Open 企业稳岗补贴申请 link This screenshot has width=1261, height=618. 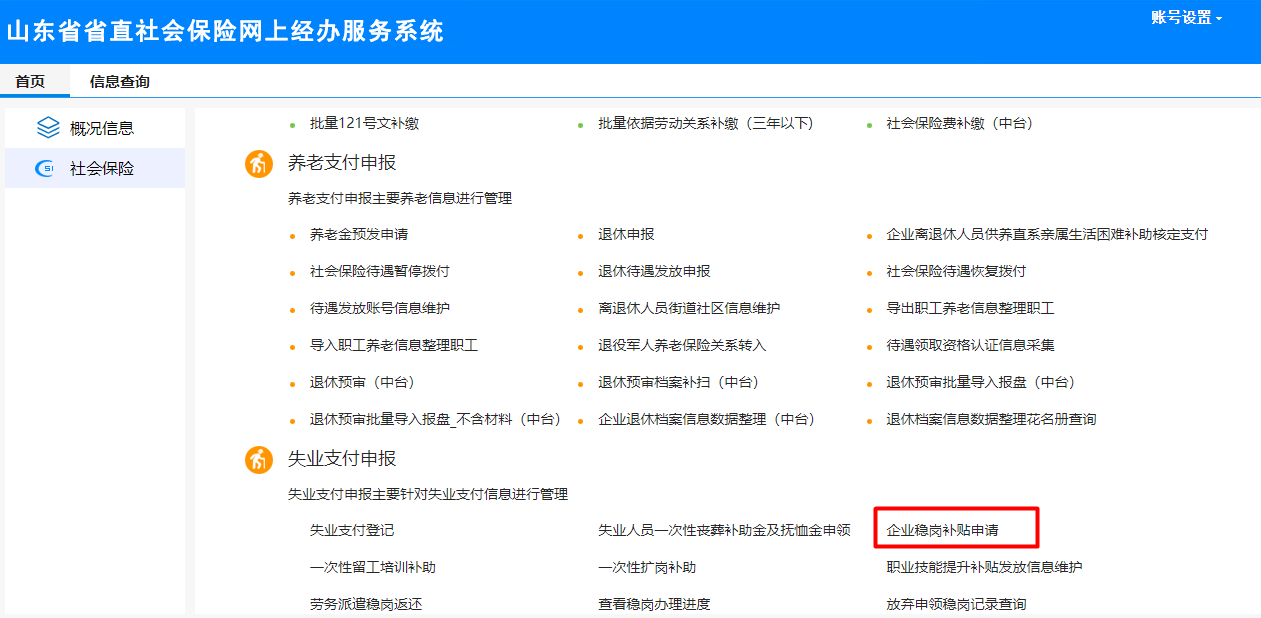(x=942, y=529)
